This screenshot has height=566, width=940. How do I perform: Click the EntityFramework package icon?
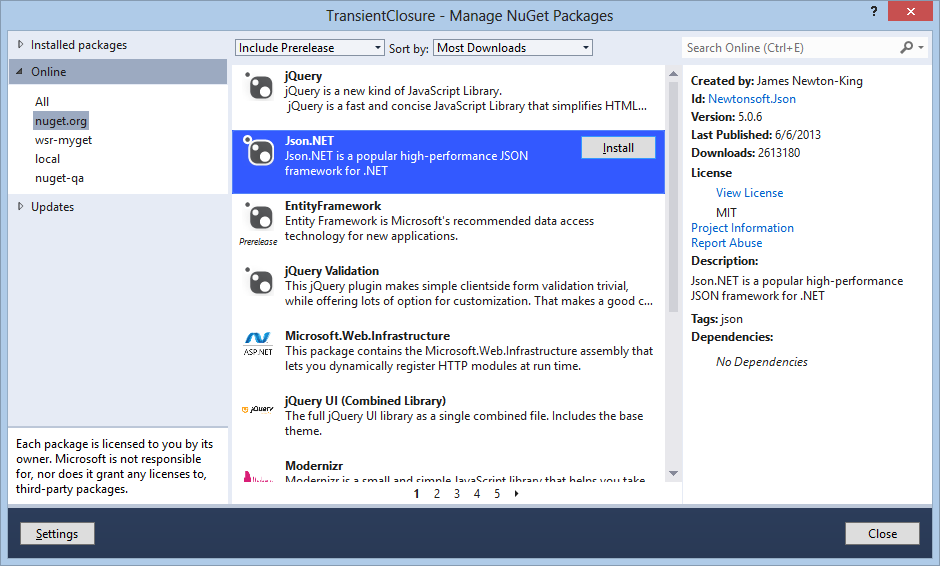[x=260, y=218]
